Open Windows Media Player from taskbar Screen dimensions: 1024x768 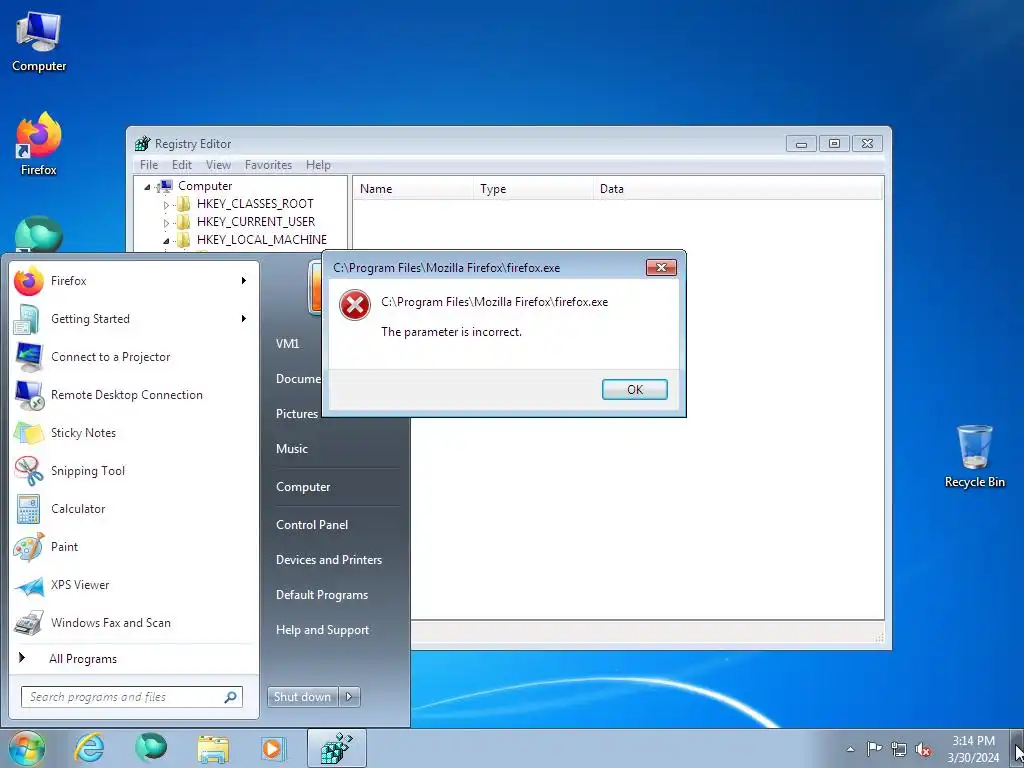pos(273,748)
